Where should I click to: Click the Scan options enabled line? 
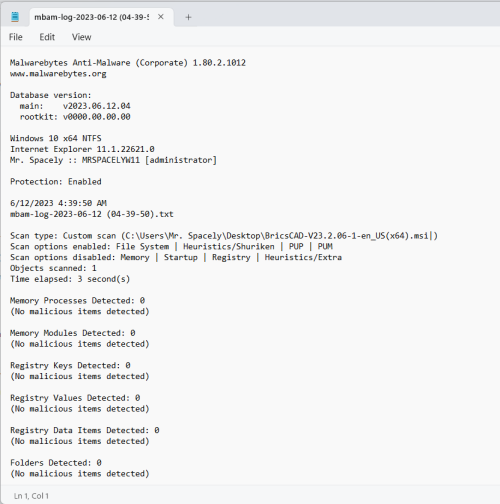tap(171, 246)
